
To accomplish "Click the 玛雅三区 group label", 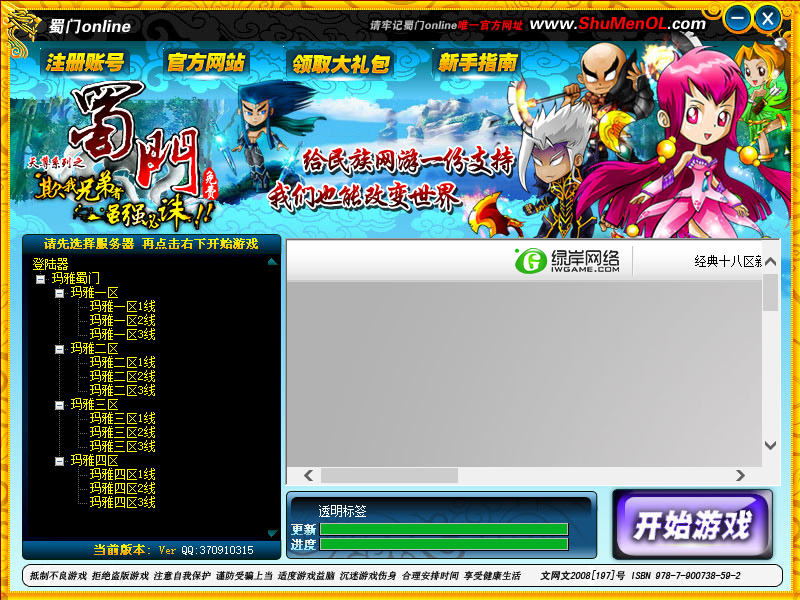I will 94,405.
